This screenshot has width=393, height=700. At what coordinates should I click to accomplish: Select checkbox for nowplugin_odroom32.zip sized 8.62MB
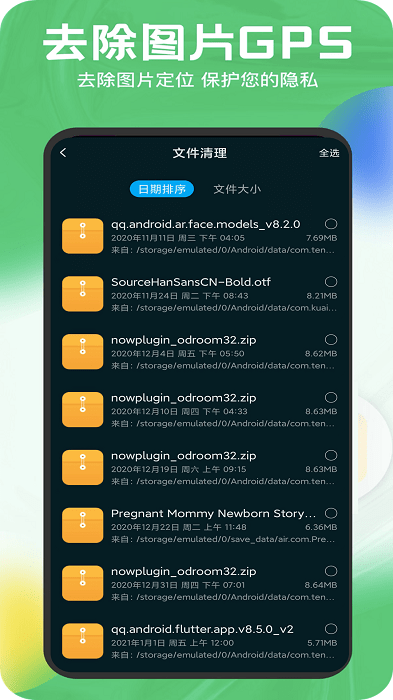(331, 340)
